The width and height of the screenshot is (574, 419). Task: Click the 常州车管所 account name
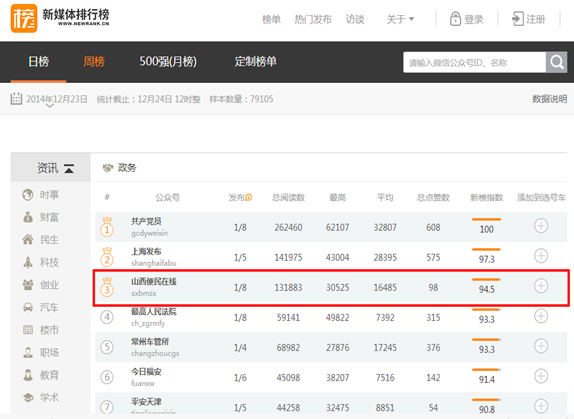point(150,341)
